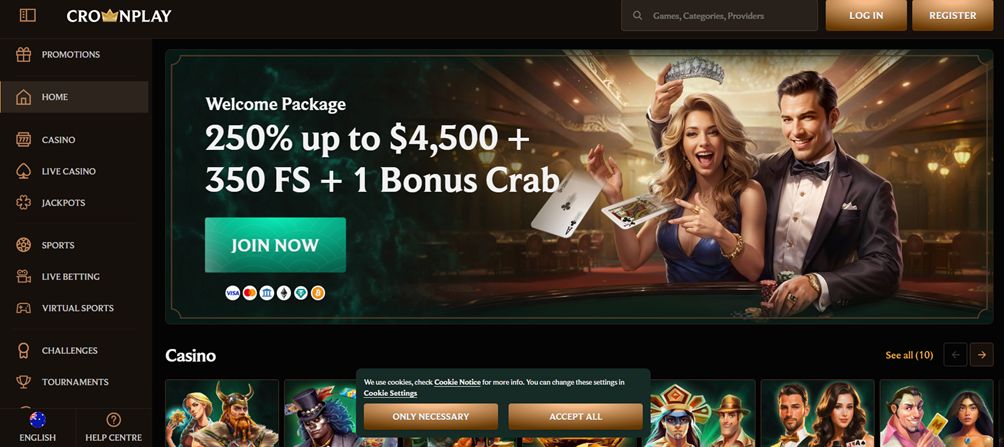Open Live Casino spade icon
This screenshot has height=447, width=1004.
point(24,171)
